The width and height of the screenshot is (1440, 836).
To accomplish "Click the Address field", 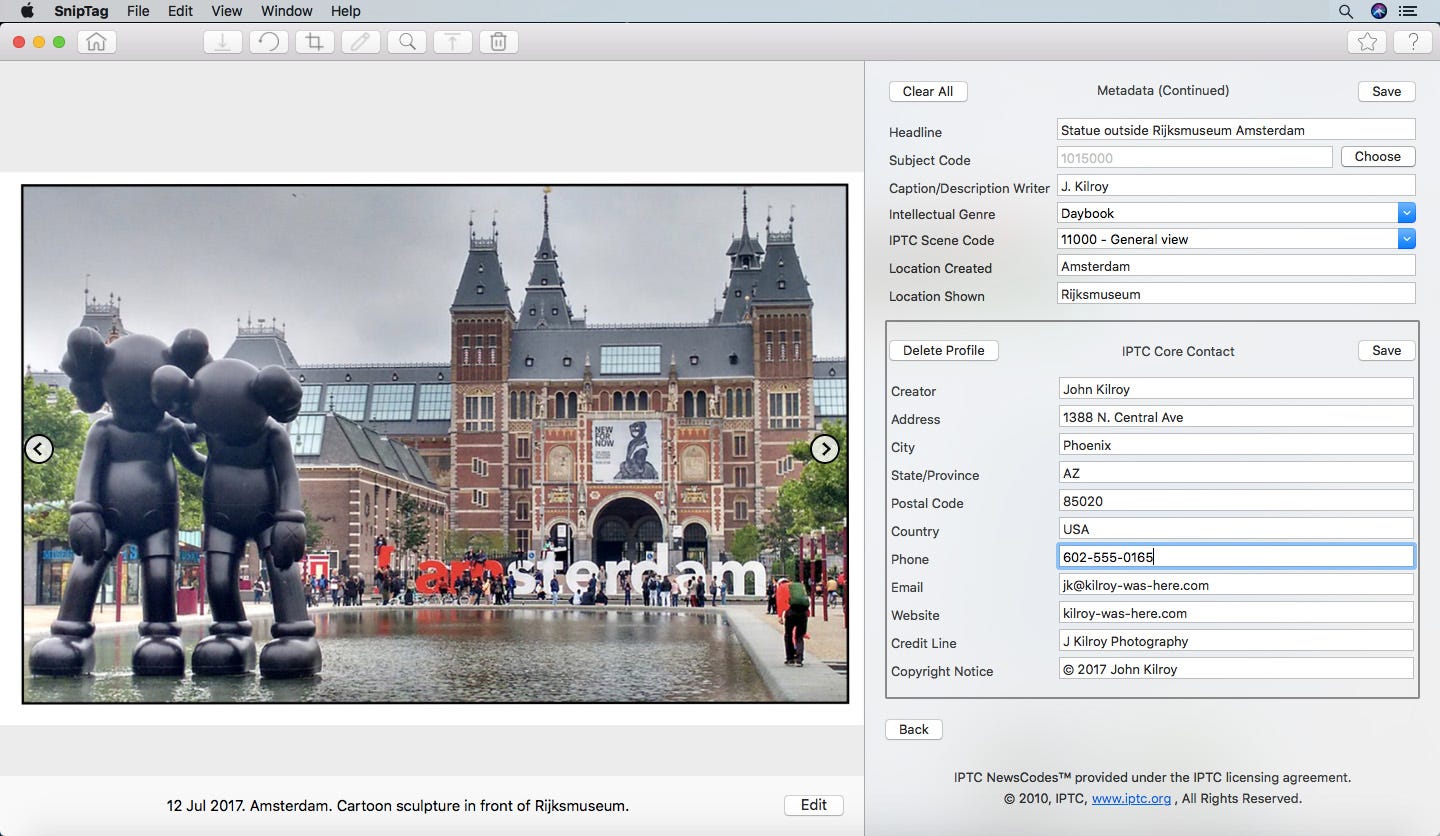I will point(1236,416).
